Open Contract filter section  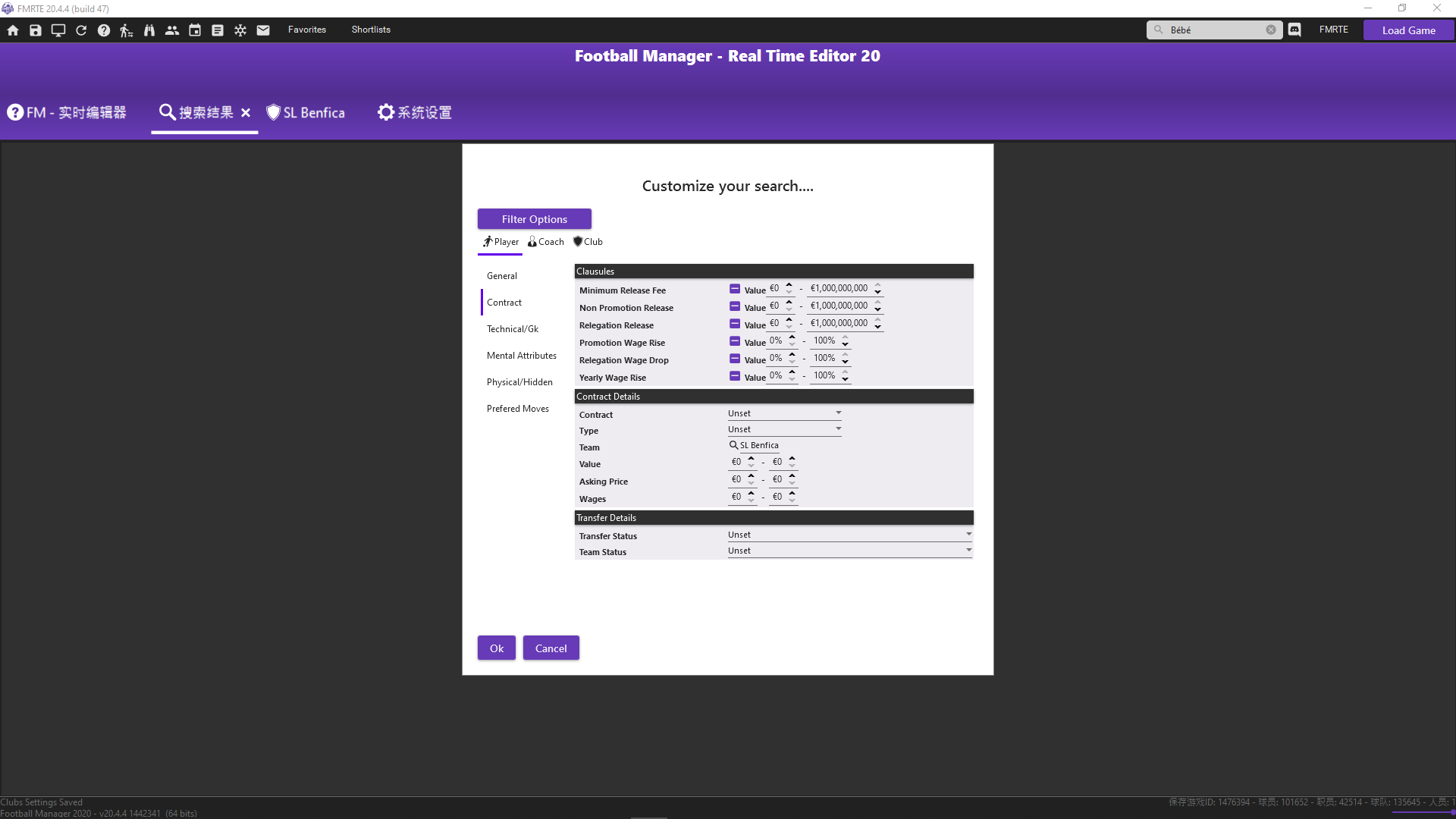point(504,303)
